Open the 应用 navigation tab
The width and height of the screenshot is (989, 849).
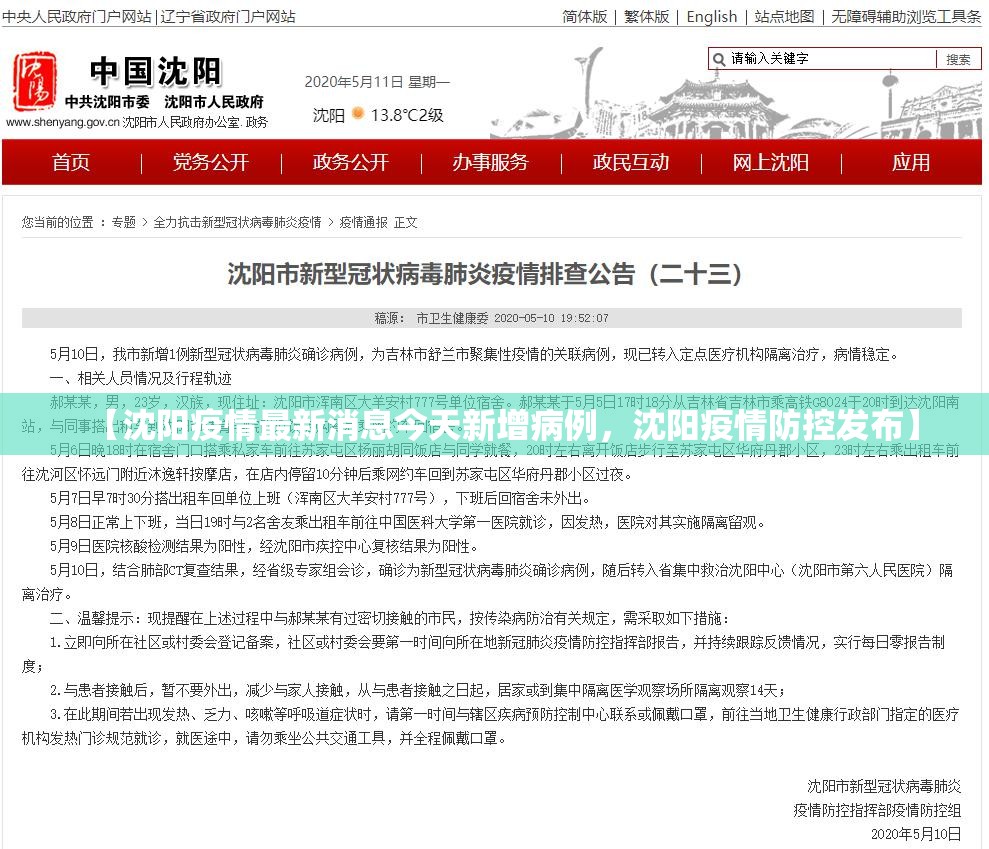pyautogui.click(x=910, y=163)
